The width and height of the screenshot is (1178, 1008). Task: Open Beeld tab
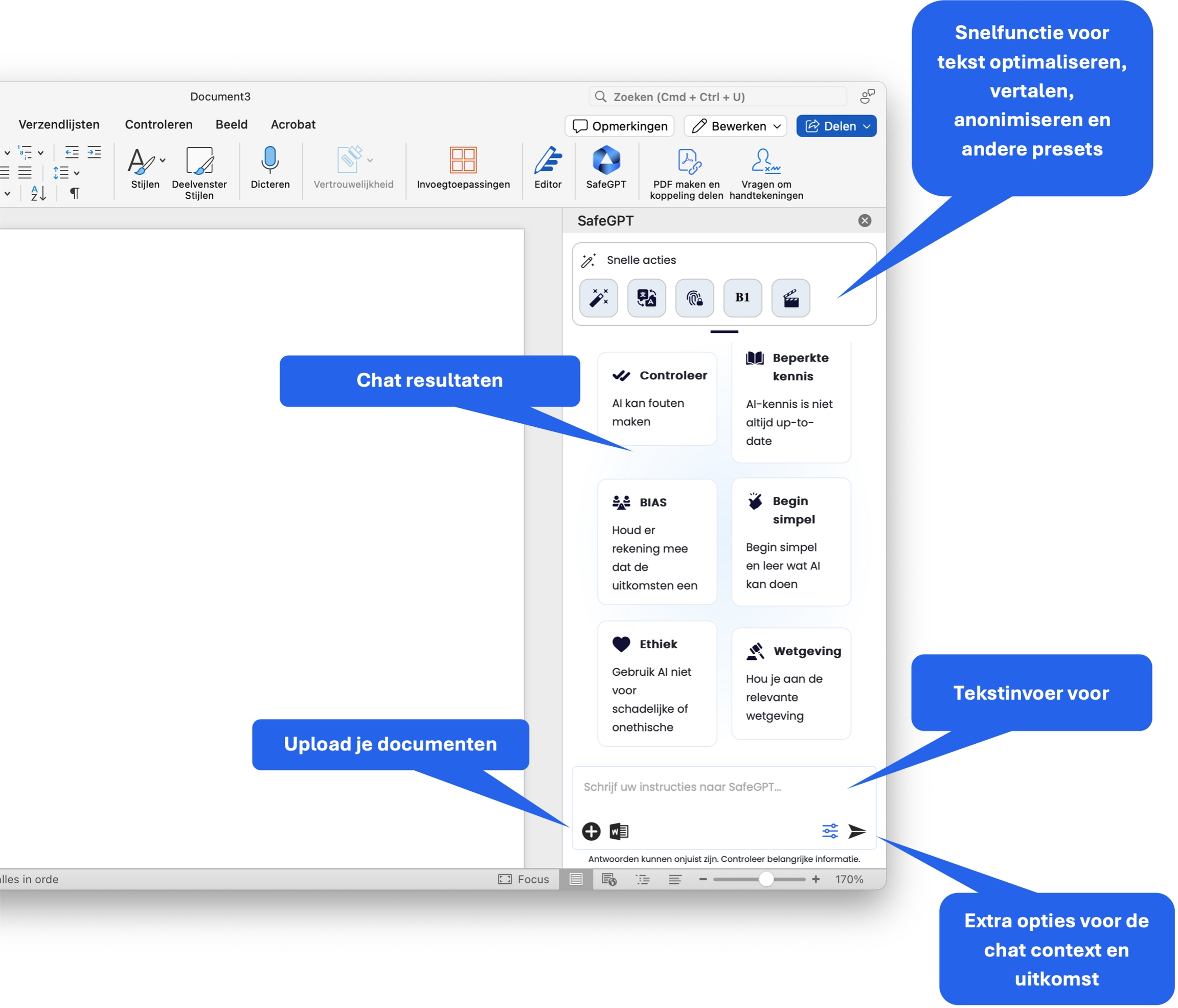click(x=232, y=125)
